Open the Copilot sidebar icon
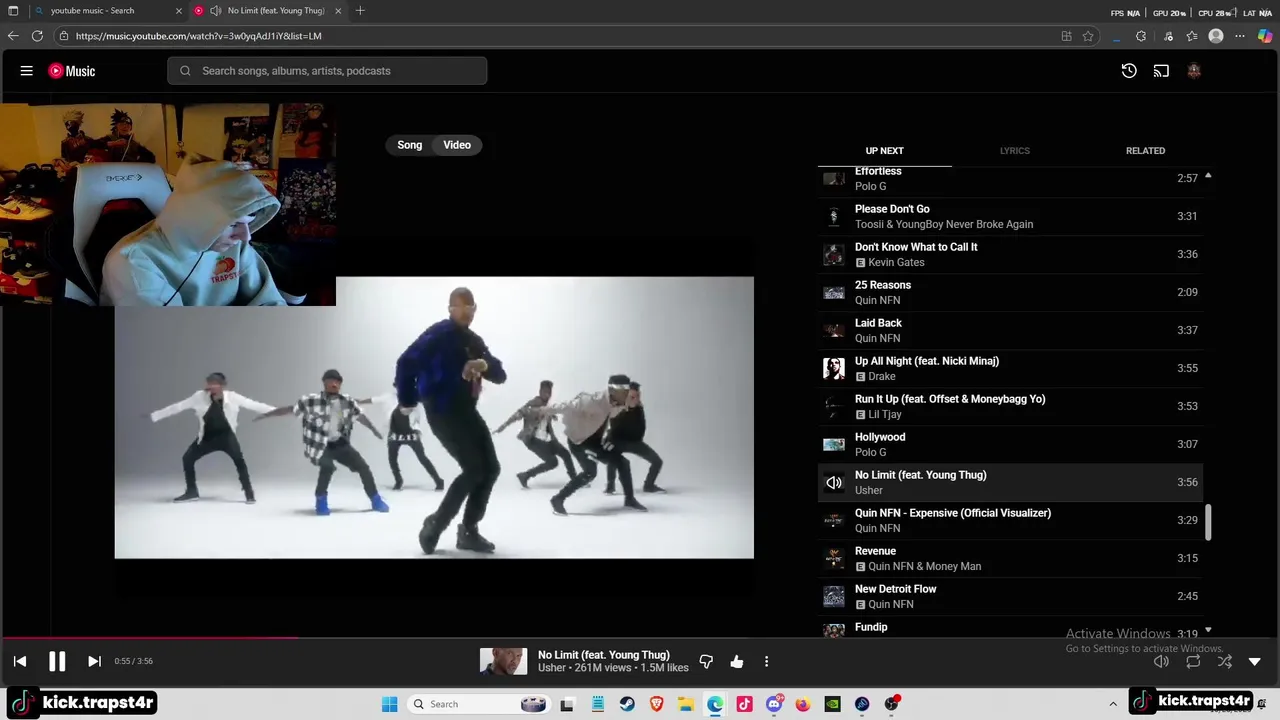The height and width of the screenshot is (720, 1280). (1265, 36)
